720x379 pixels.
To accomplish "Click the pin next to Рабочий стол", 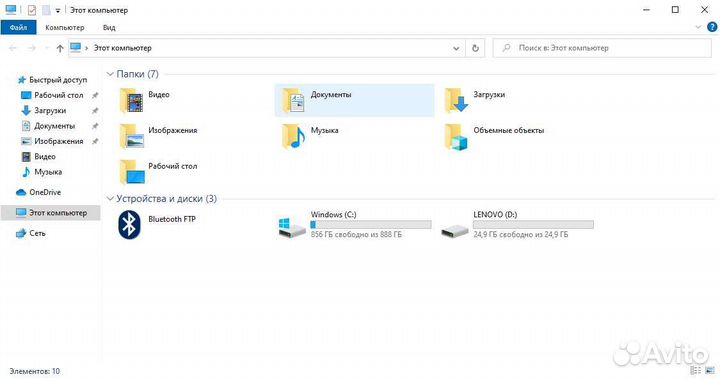I will 95,95.
